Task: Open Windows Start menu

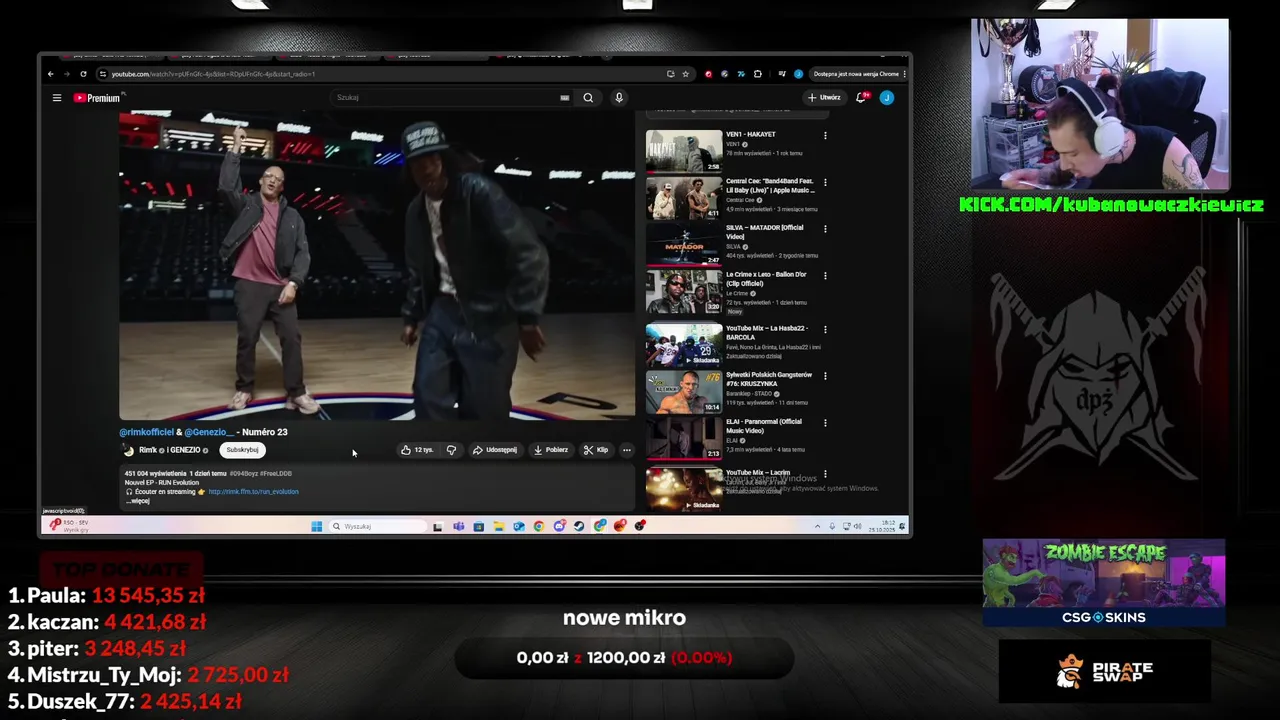Action: click(316, 526)
